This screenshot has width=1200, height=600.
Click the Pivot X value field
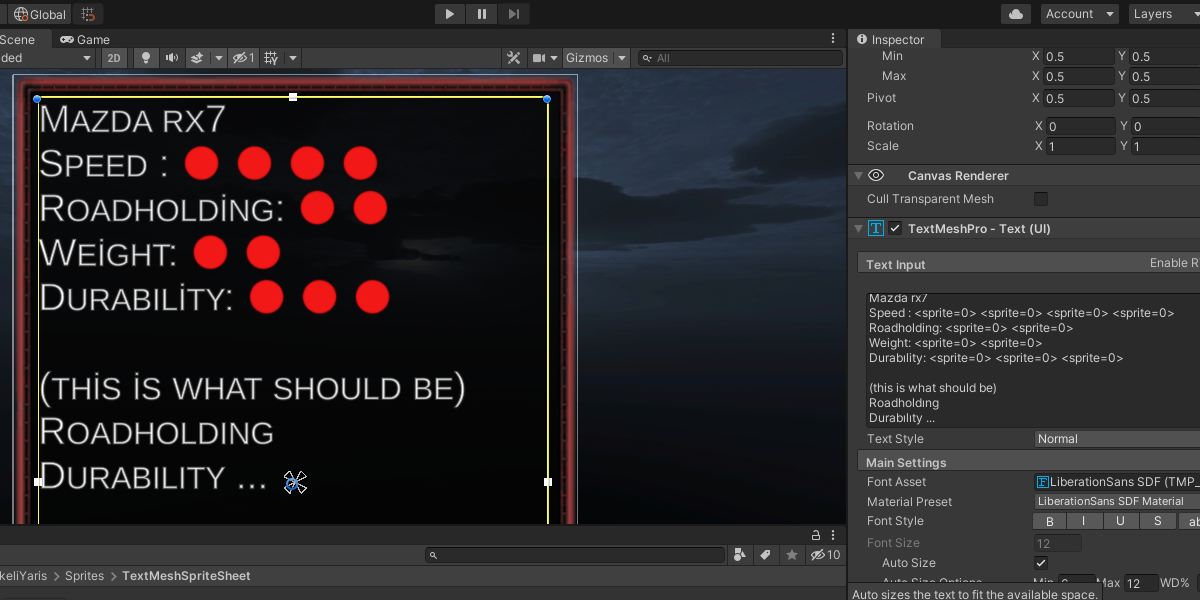click(1078, 99)
